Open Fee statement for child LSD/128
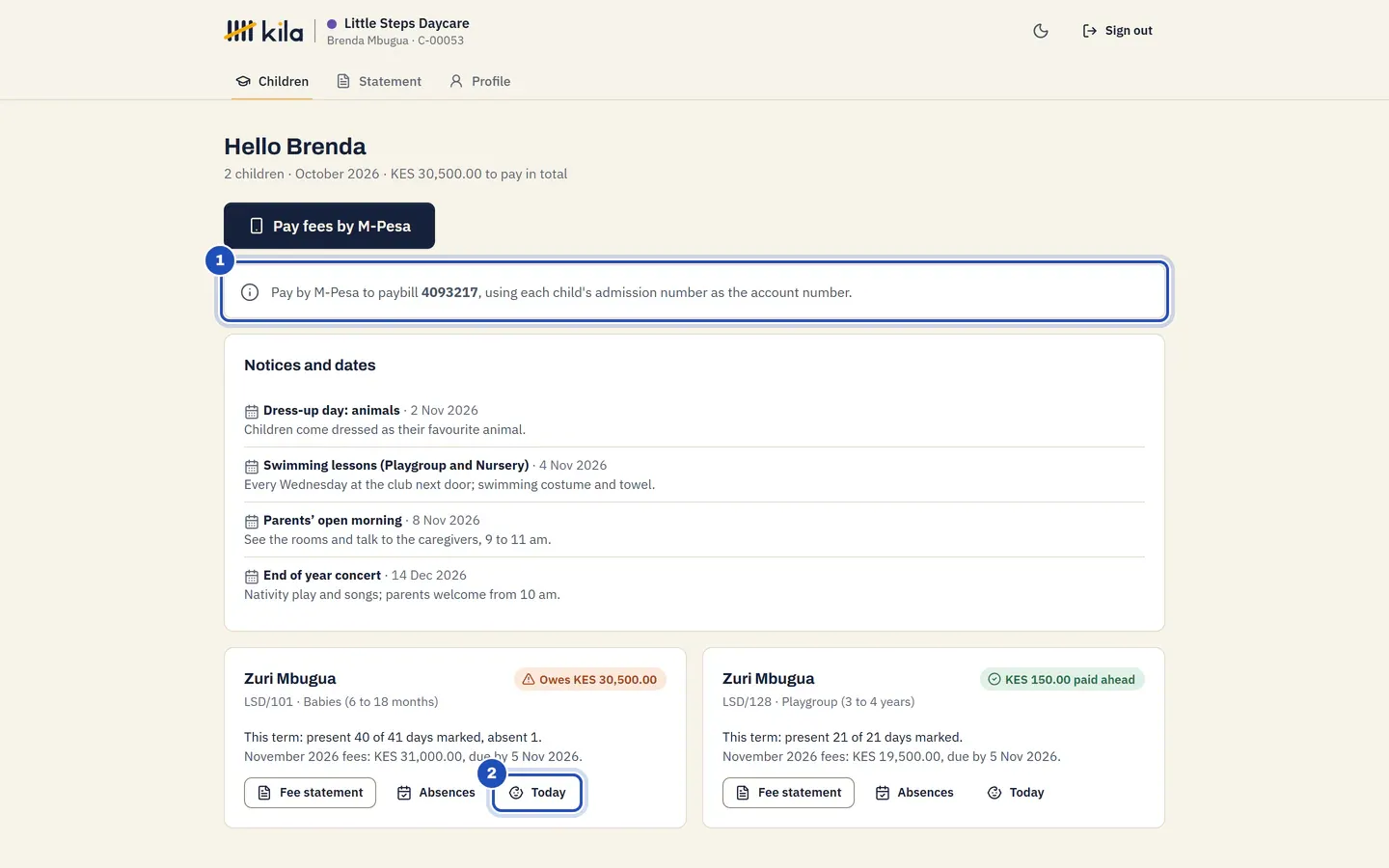Screen dimensions: 1389x868 pyautogui.click(x=788, y=793)
